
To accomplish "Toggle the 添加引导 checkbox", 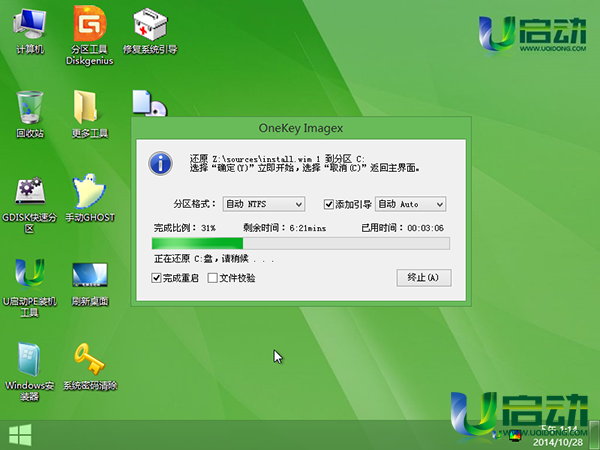I will coord(329,204).
